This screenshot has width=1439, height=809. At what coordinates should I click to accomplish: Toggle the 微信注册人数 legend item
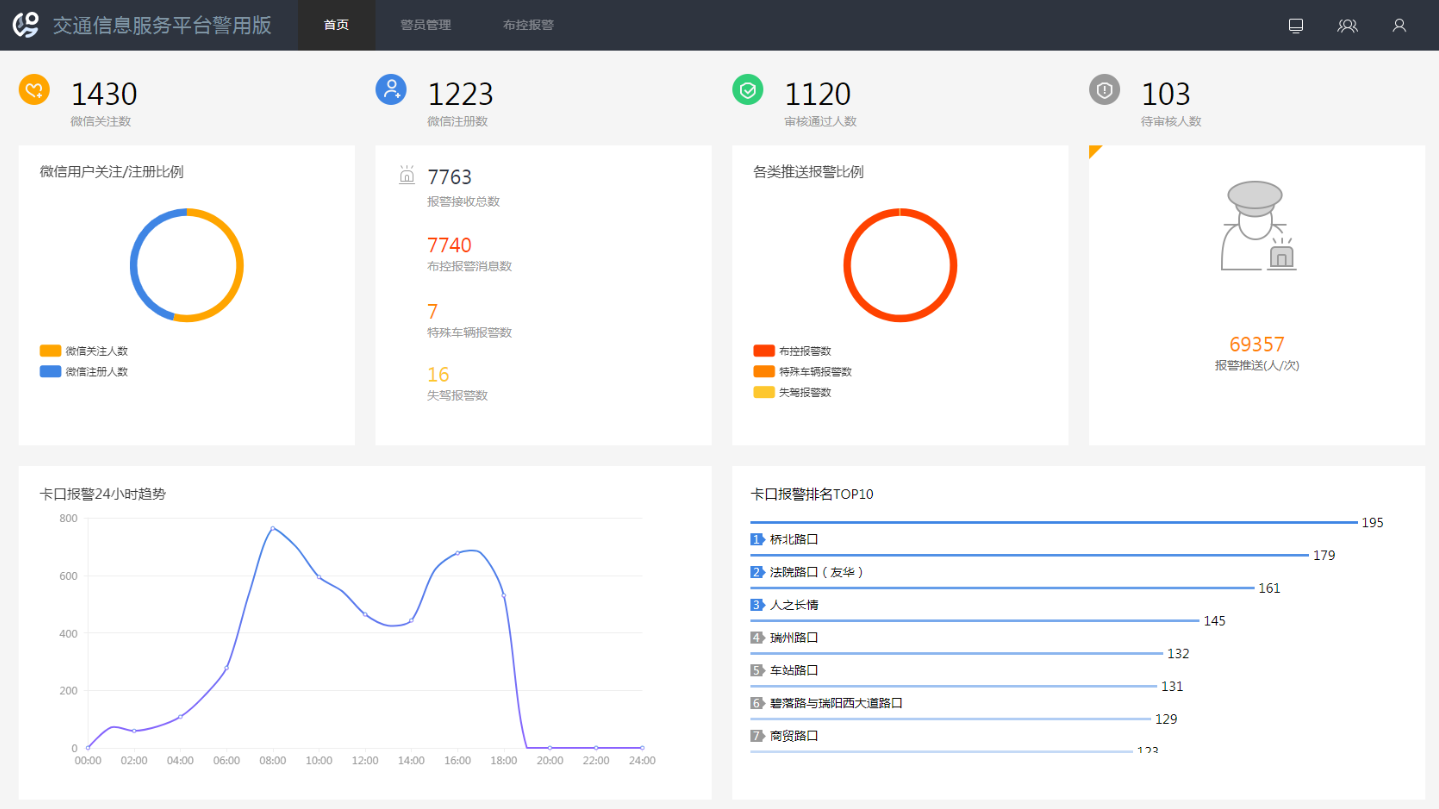[x=84, y=372]
